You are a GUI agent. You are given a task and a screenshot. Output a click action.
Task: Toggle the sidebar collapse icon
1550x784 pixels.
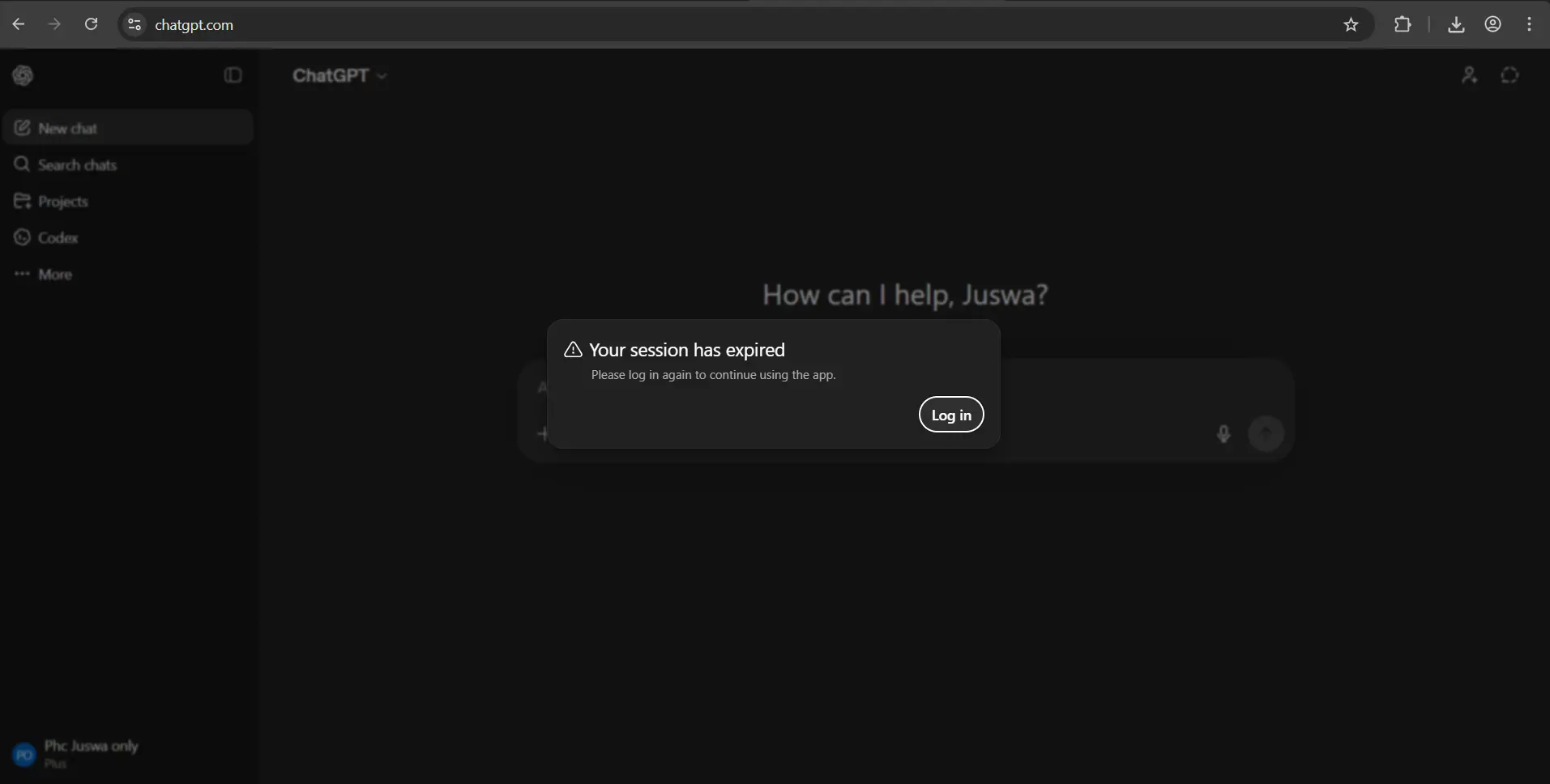233,75
